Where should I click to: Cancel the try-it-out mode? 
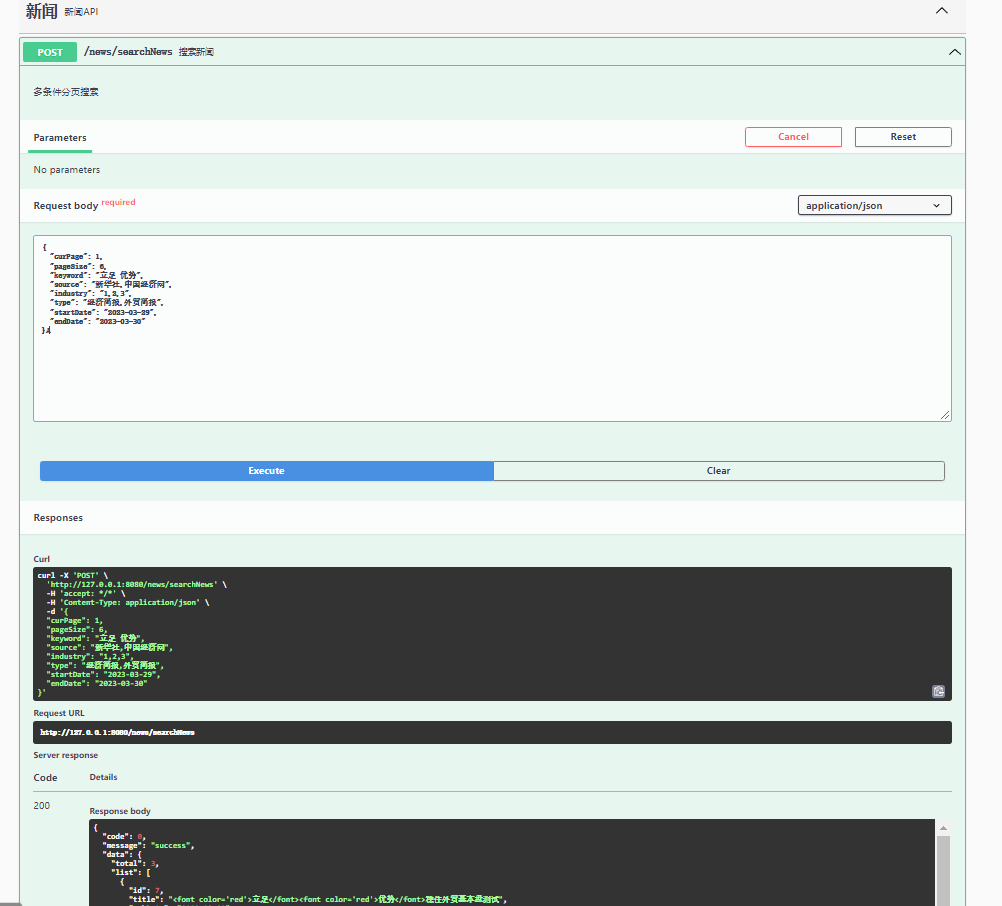pyautogui.click(x=793, y=137)
